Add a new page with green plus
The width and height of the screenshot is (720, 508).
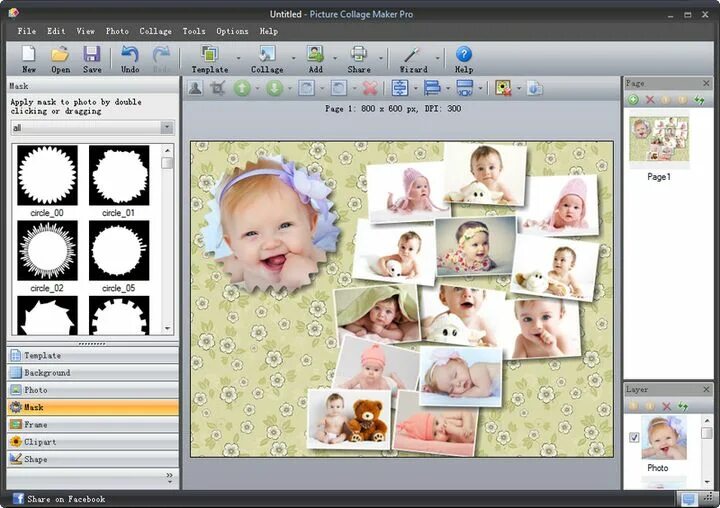(x=633, y=100)
